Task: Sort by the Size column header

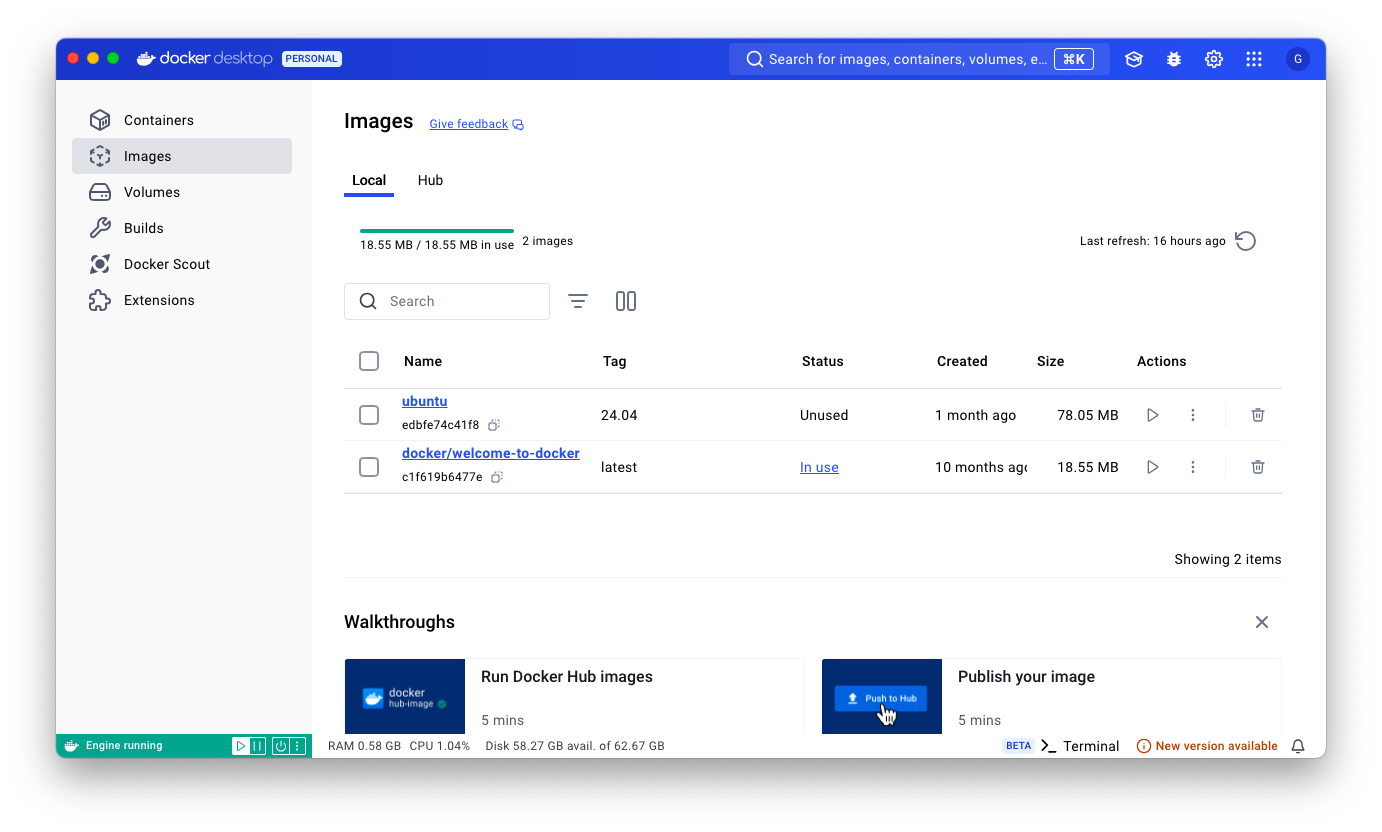Action: click(x=1051, y=361)
